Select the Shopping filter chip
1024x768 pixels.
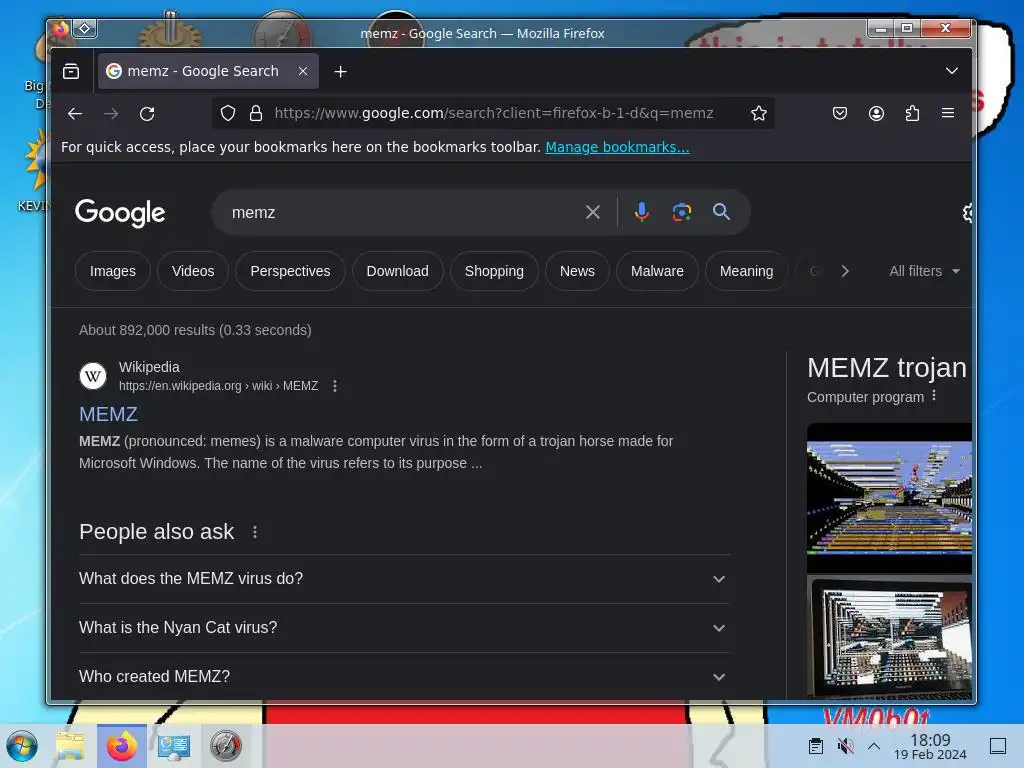point(494,271)
